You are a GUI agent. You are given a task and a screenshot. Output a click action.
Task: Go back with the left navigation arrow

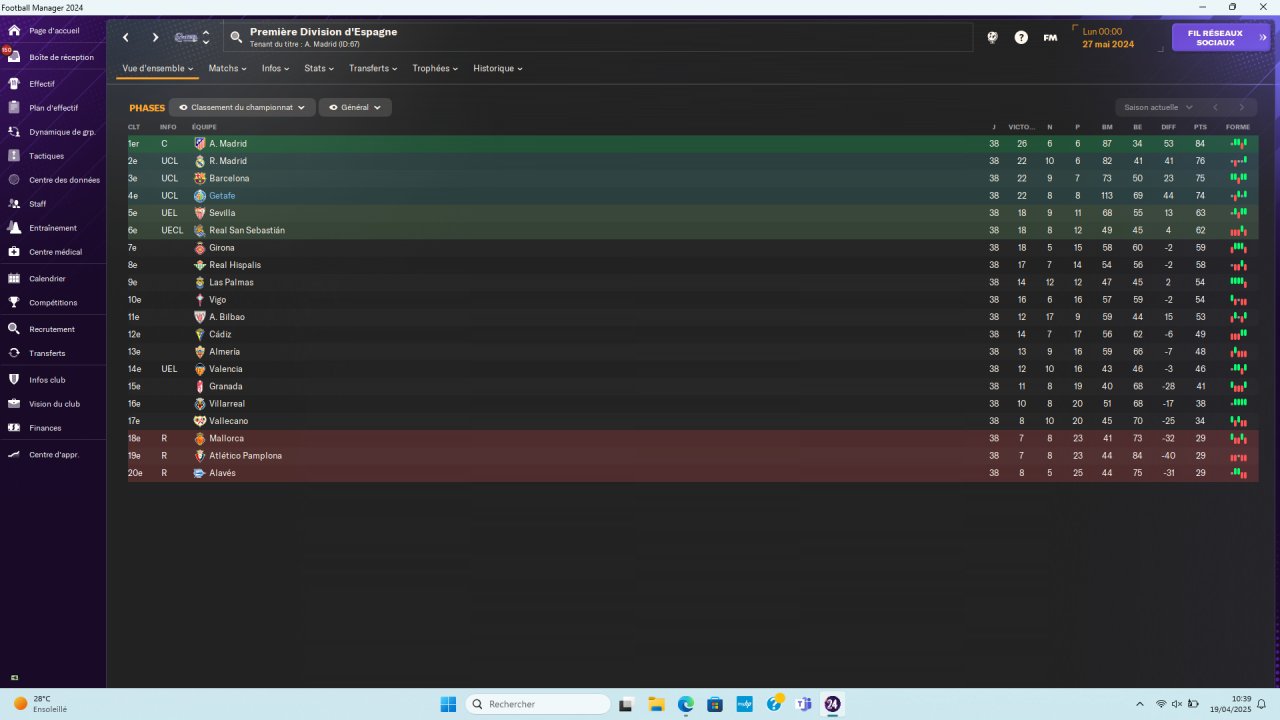[x=126, y=38]
